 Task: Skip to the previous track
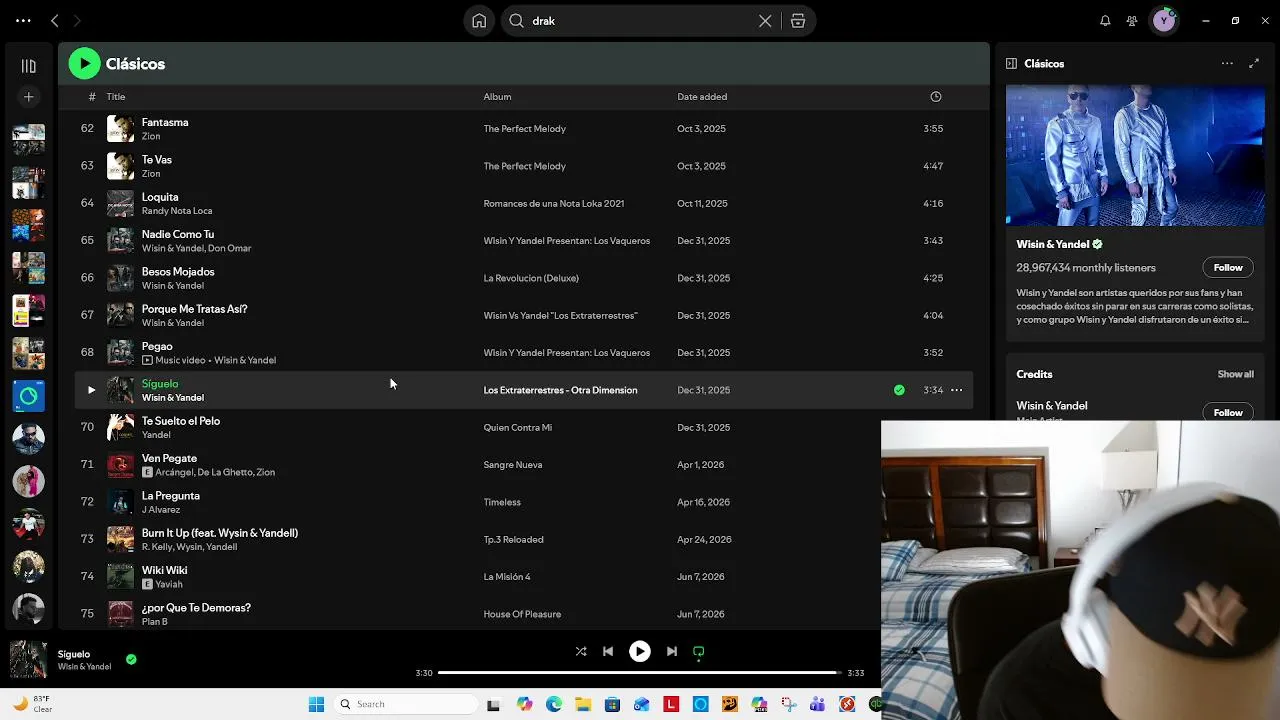click(608, 651)
